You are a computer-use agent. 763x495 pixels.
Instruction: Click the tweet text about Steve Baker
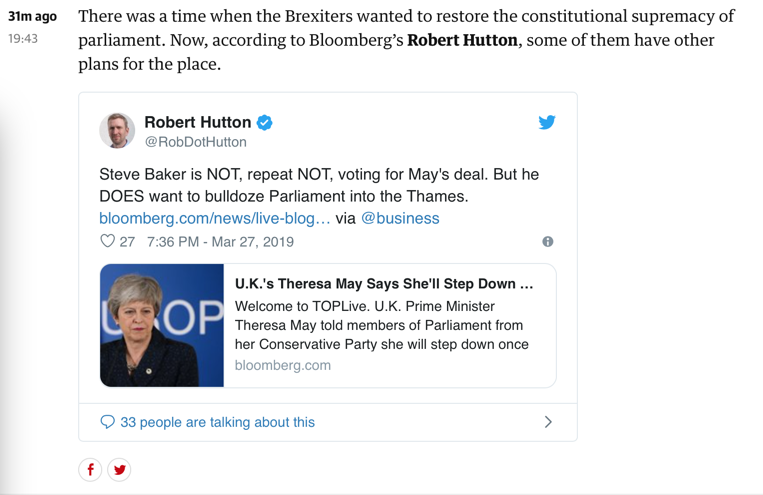coord(318,184)
